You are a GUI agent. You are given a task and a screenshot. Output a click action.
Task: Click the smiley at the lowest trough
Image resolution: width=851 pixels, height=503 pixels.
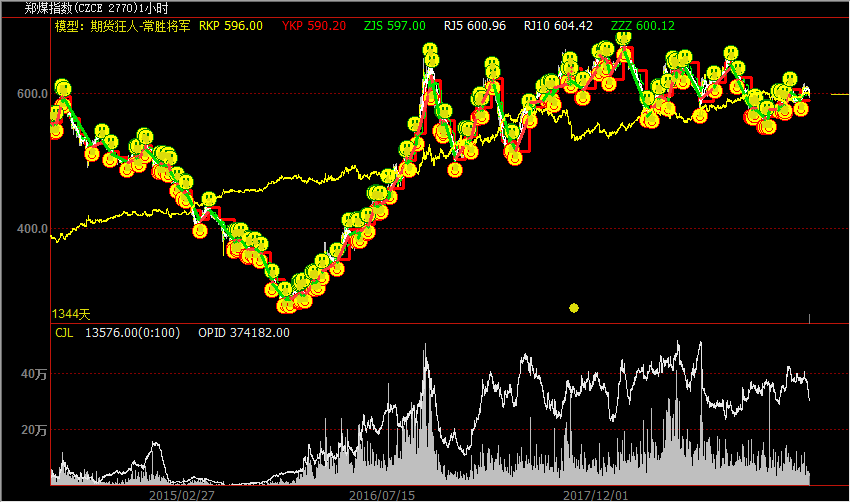287,304
